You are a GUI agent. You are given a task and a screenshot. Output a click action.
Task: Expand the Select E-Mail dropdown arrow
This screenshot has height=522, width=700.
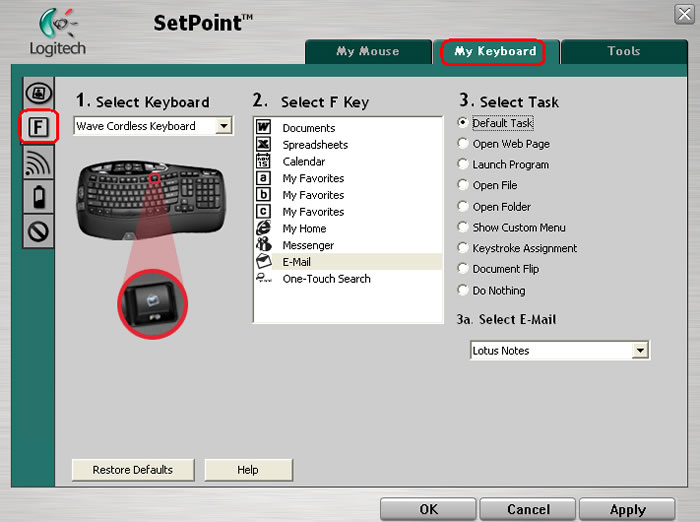coord(640,350)
